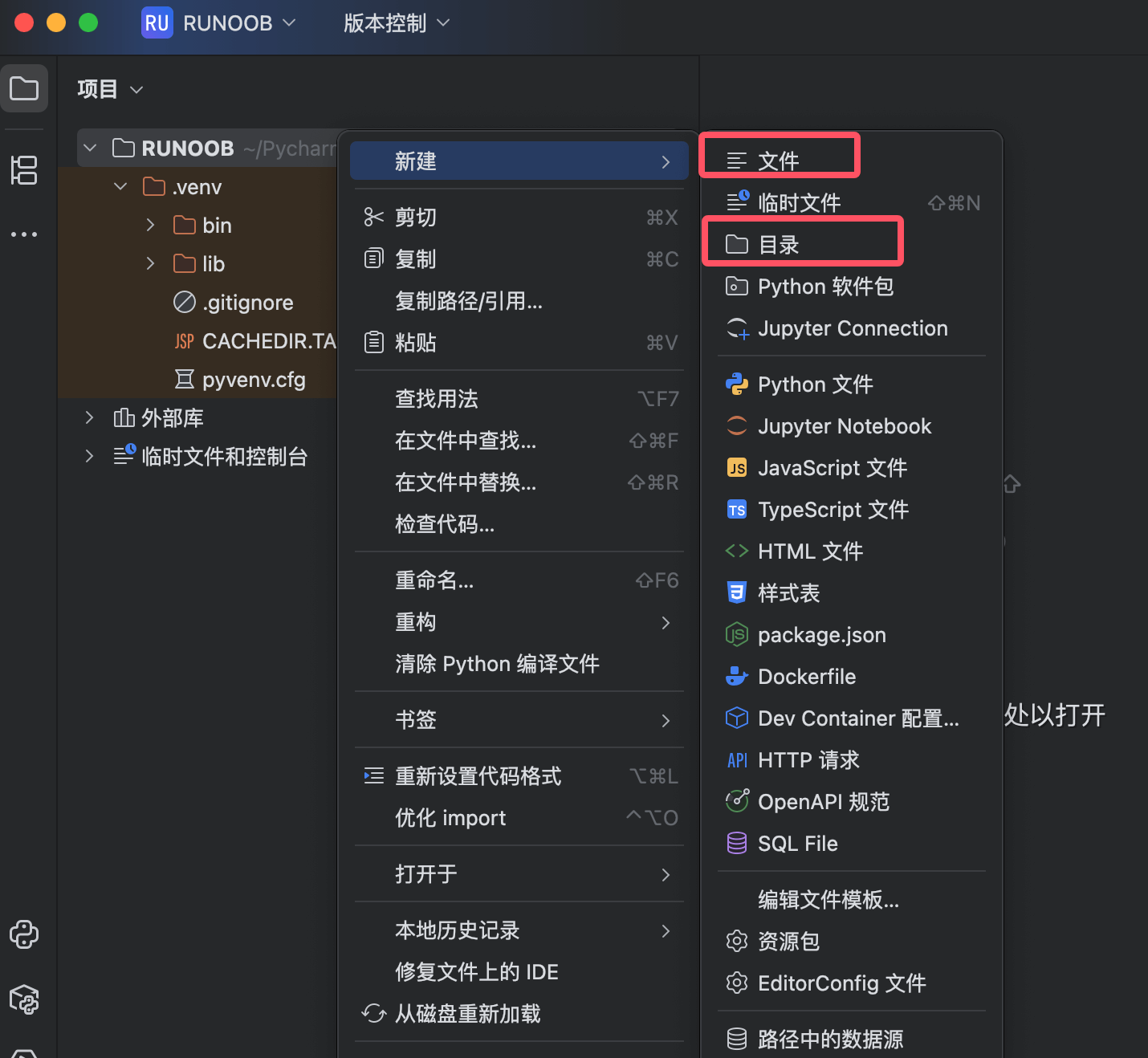Open the Structure tool window icon
This screenshot has width=1148, height=1058.
point(24,170)
